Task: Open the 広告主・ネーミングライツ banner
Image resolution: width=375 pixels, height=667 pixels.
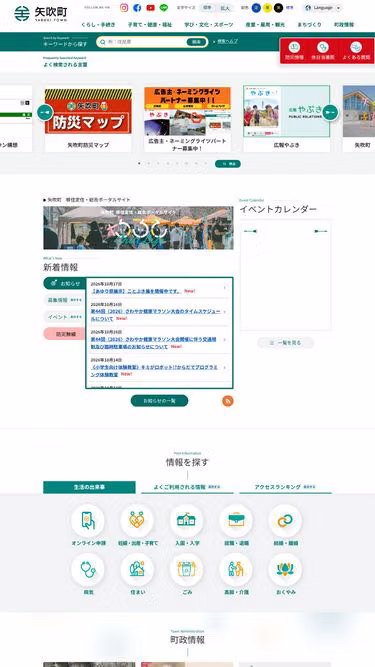Action: pos(188,119)
